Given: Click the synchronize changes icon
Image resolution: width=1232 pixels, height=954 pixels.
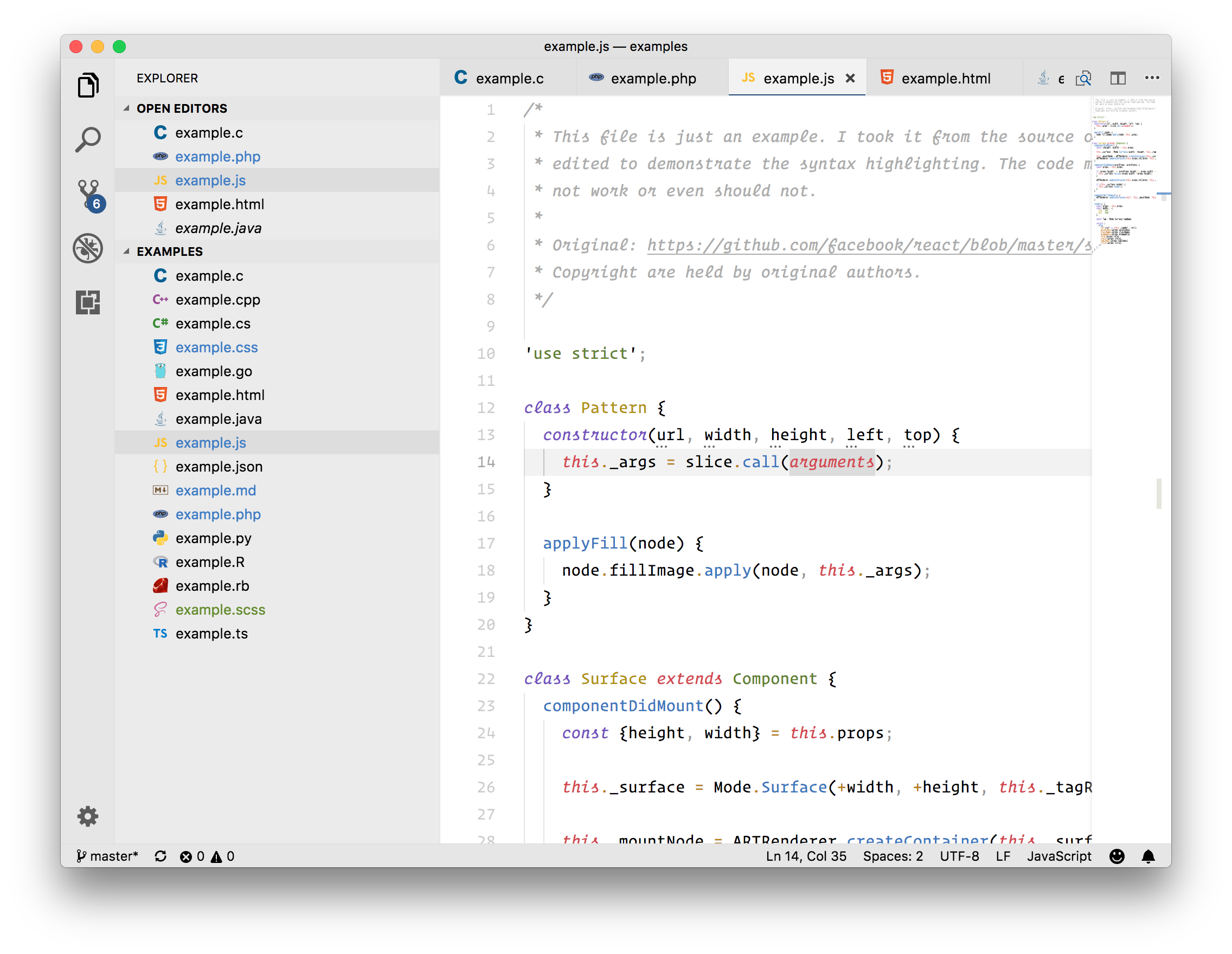Looking at the screenshot, I should (161, 856).
